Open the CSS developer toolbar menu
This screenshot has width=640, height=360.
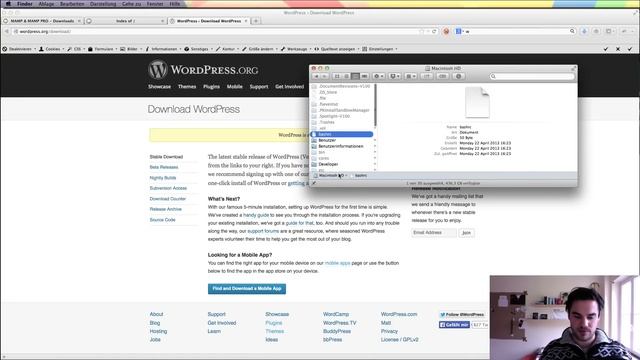(x=76, y=49)
